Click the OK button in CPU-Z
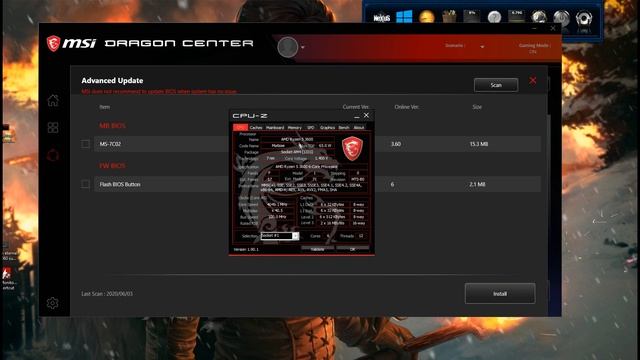 click(x=353, y=249)
